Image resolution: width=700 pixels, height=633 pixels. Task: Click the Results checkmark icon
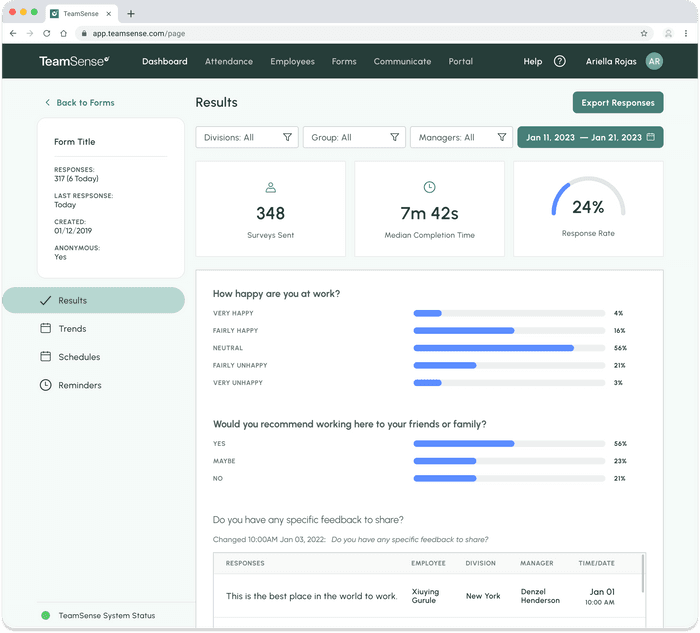tap(46, 300)
